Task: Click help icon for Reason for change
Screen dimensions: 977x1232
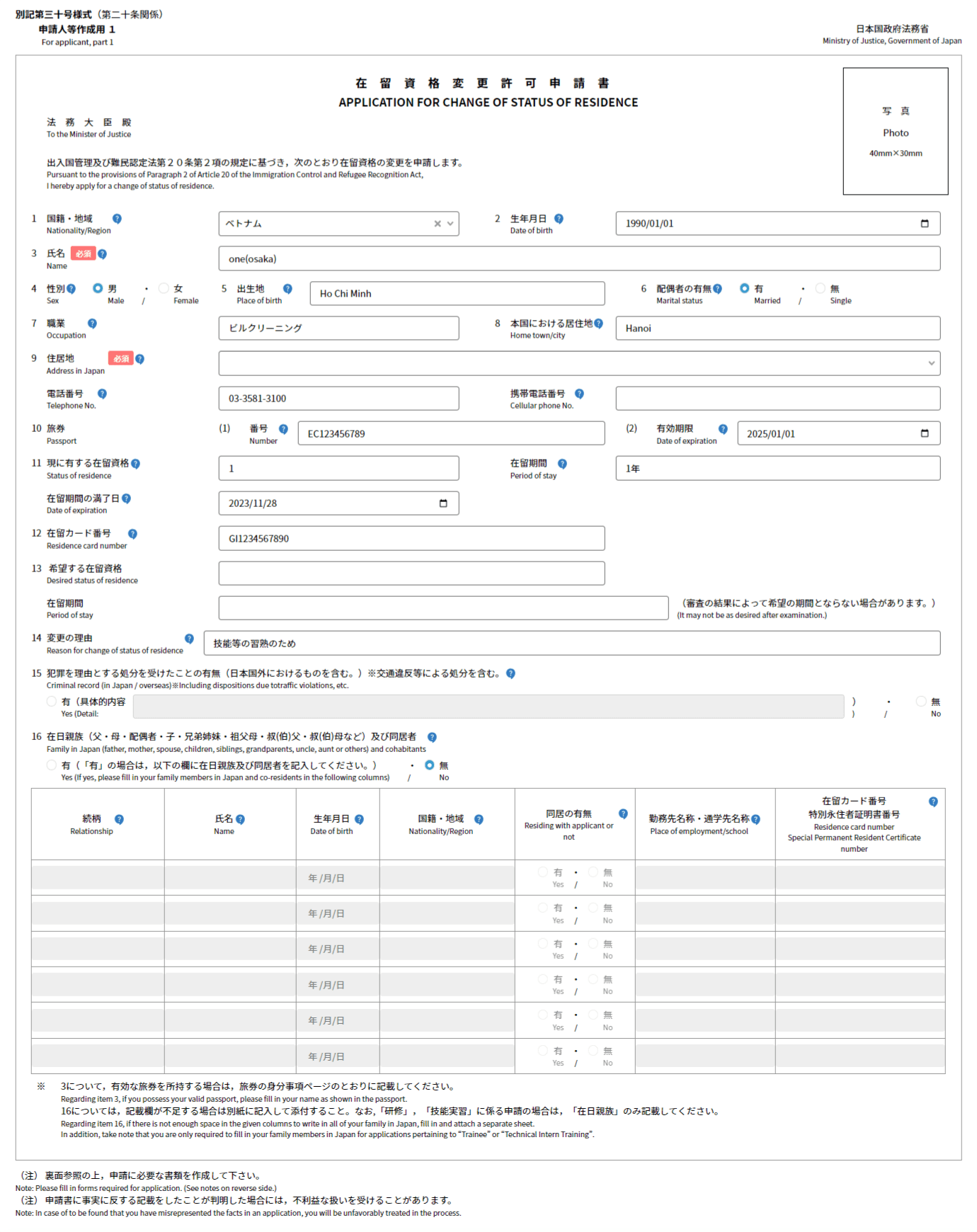Action: tap(189, 639)
